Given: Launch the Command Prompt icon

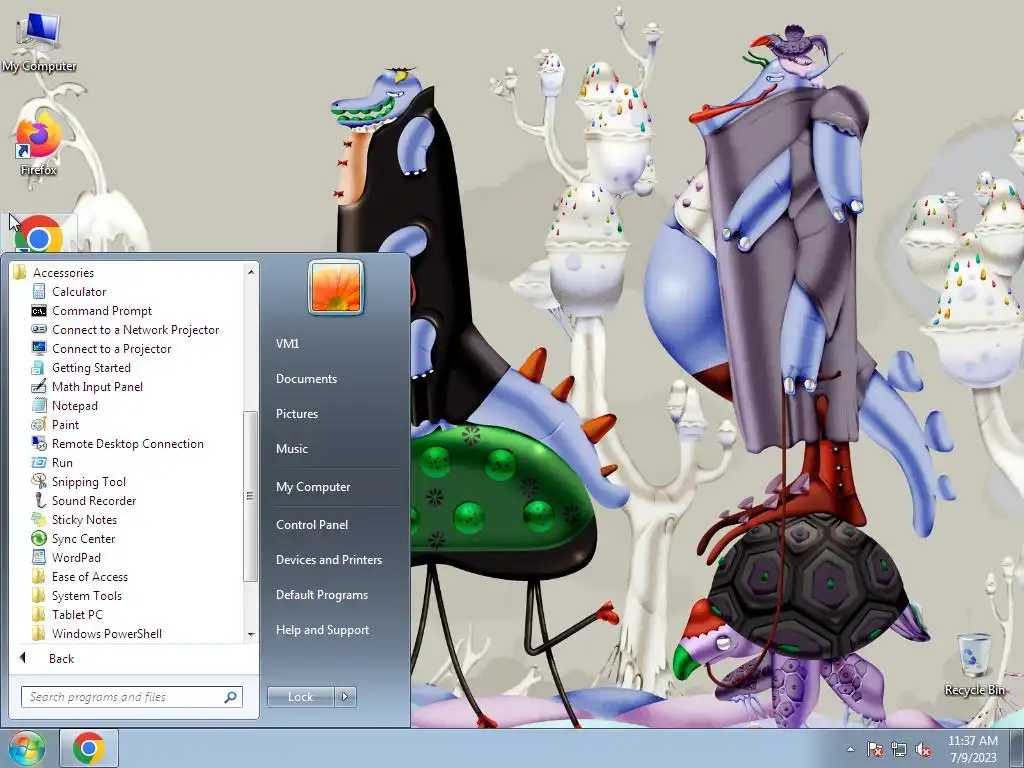Looking at the screenshot, I should click(x=39, y=310).
